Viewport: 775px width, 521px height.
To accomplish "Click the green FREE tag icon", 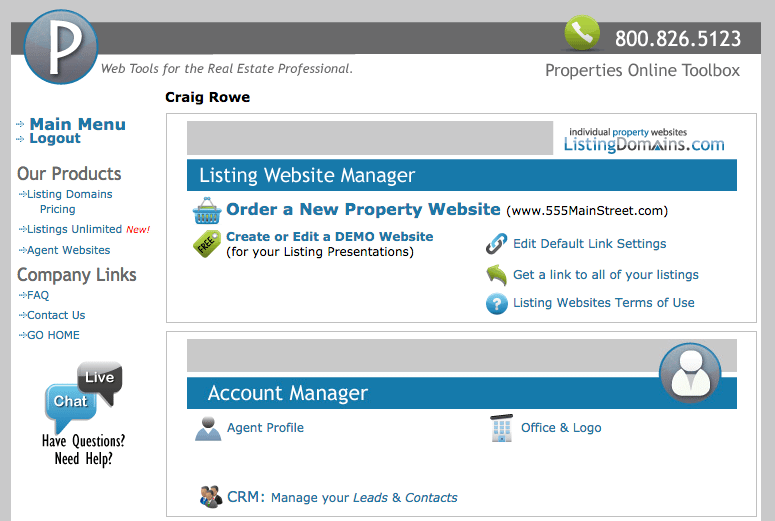I will click(207, 244).
